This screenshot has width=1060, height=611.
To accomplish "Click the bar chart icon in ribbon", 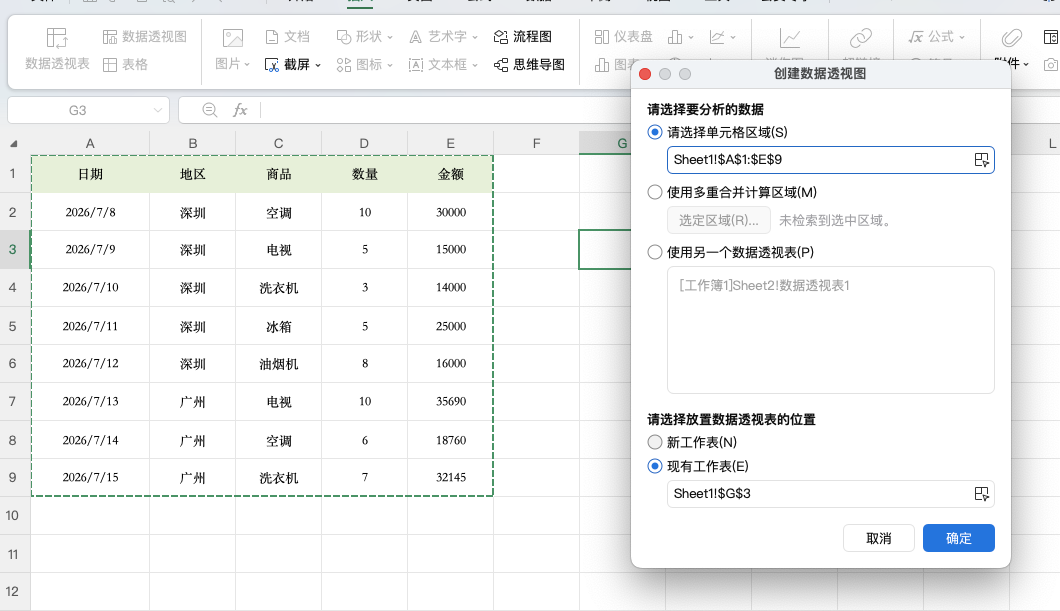I will pos(675,37).
